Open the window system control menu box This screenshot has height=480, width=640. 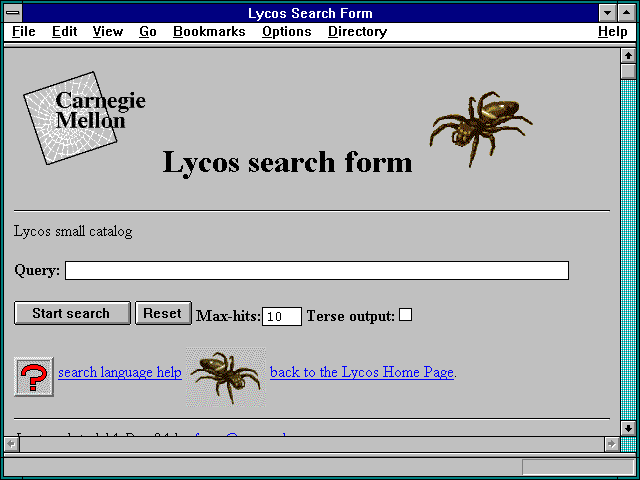click(13, 13)
